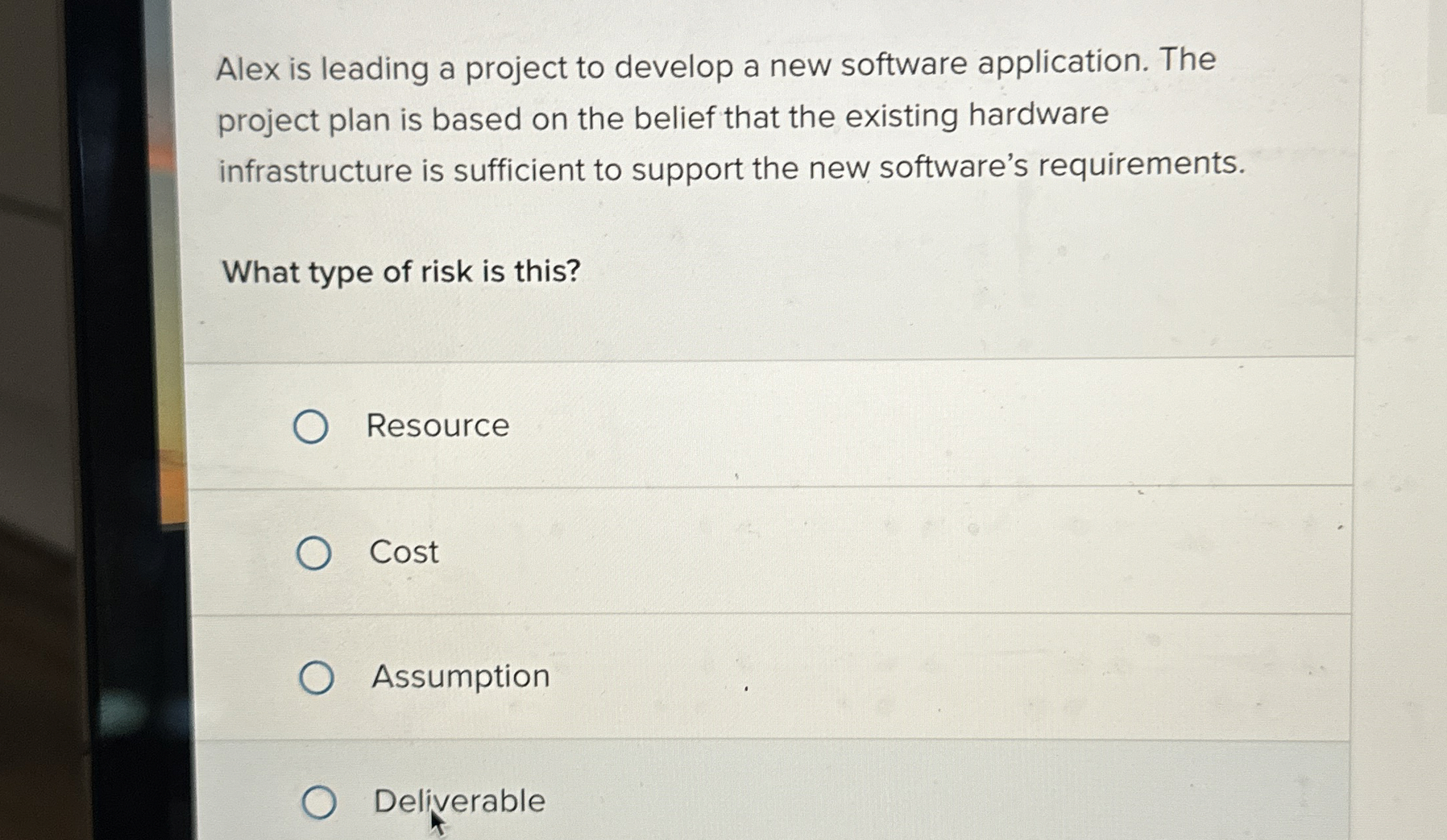Viewport: 1447px width, 840px height.
Task: Choose the Assumption radio button
Action: 316,678
